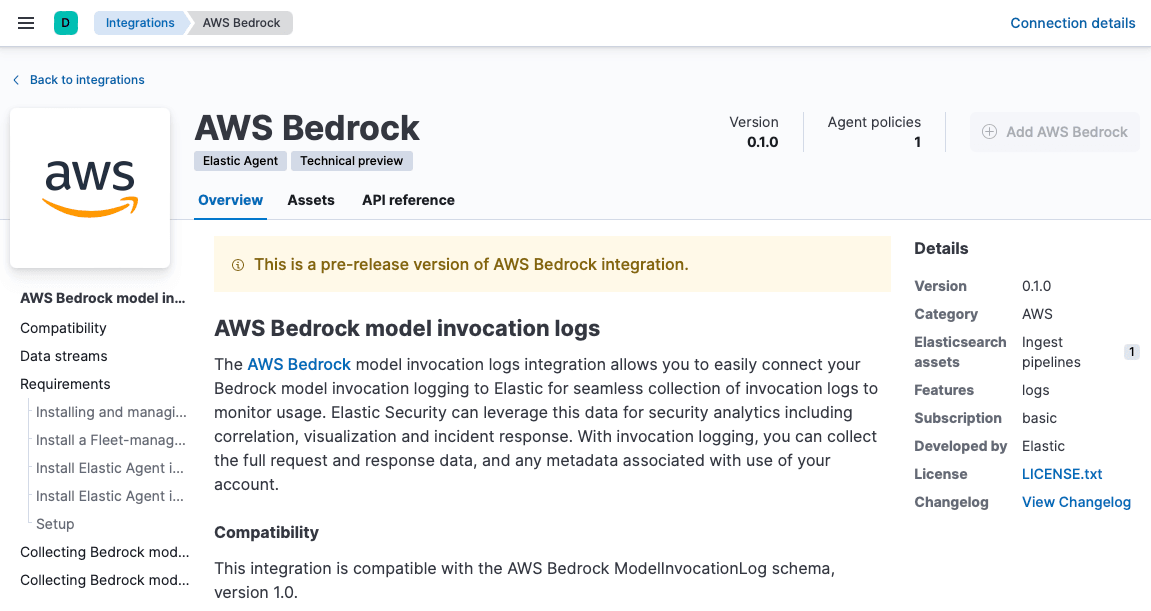
Task: Select Requirements in the sidebar outline
Action: (x=65, y=384)
